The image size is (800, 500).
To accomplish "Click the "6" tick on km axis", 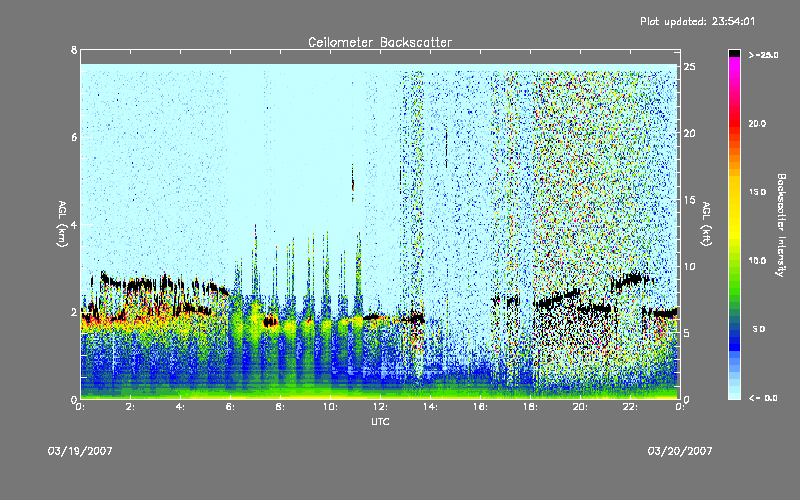I will (x=74, y=137).
